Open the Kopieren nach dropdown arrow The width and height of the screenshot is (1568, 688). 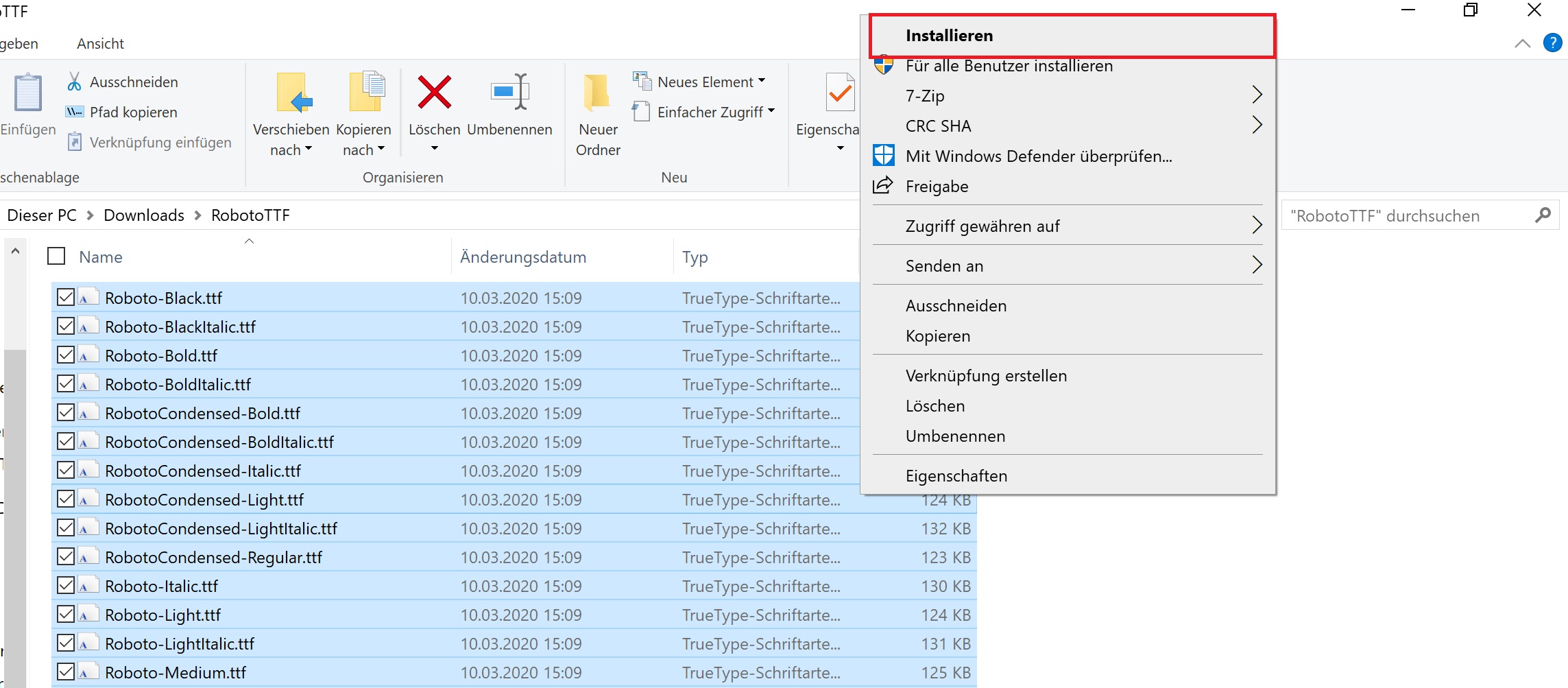381,149
